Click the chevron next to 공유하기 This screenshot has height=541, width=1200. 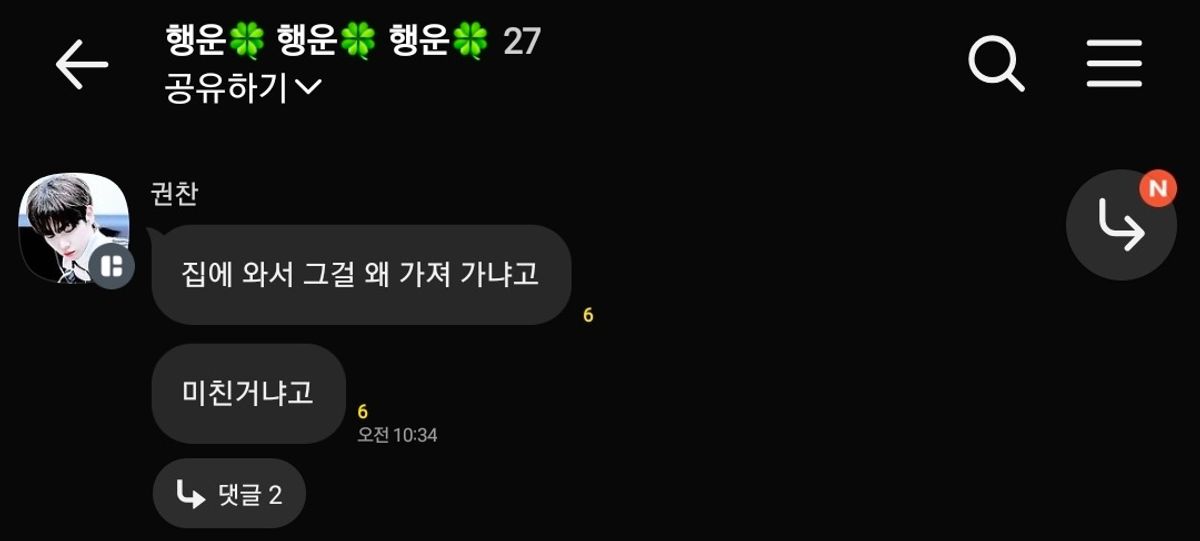[309, 89]
